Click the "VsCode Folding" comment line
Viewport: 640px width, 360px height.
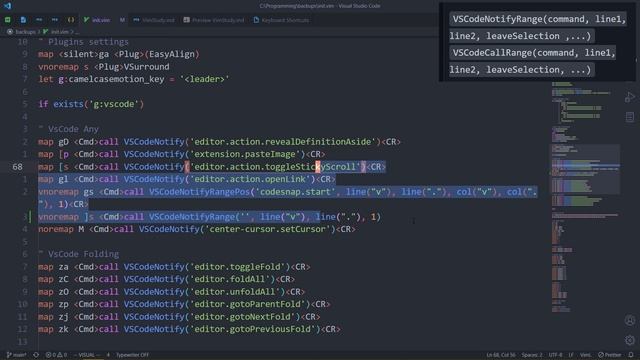coord(78,254)
